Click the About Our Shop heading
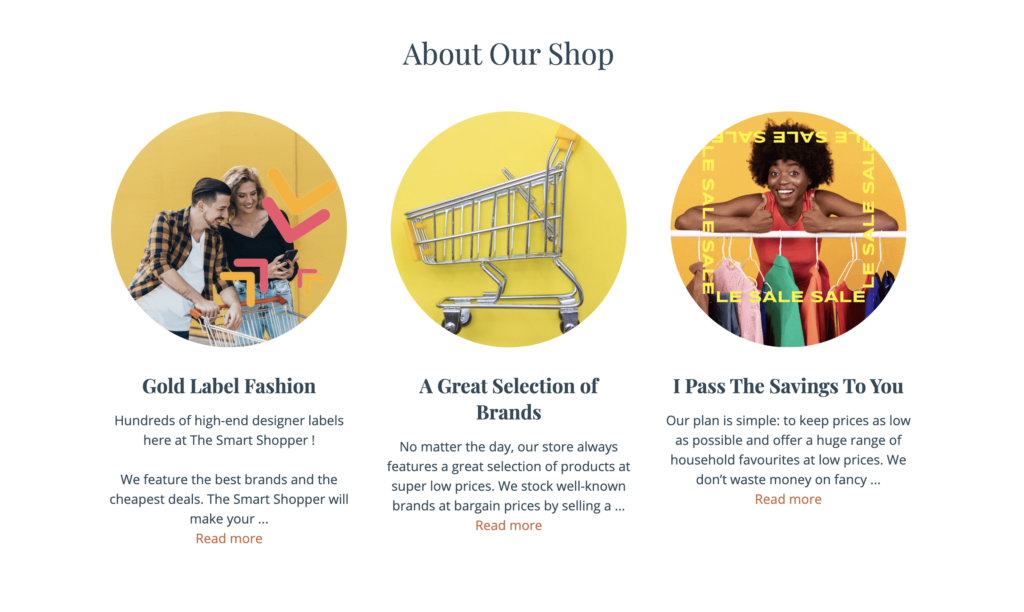This screenshot has width=1024, height=612. click(x=508, y=54)
